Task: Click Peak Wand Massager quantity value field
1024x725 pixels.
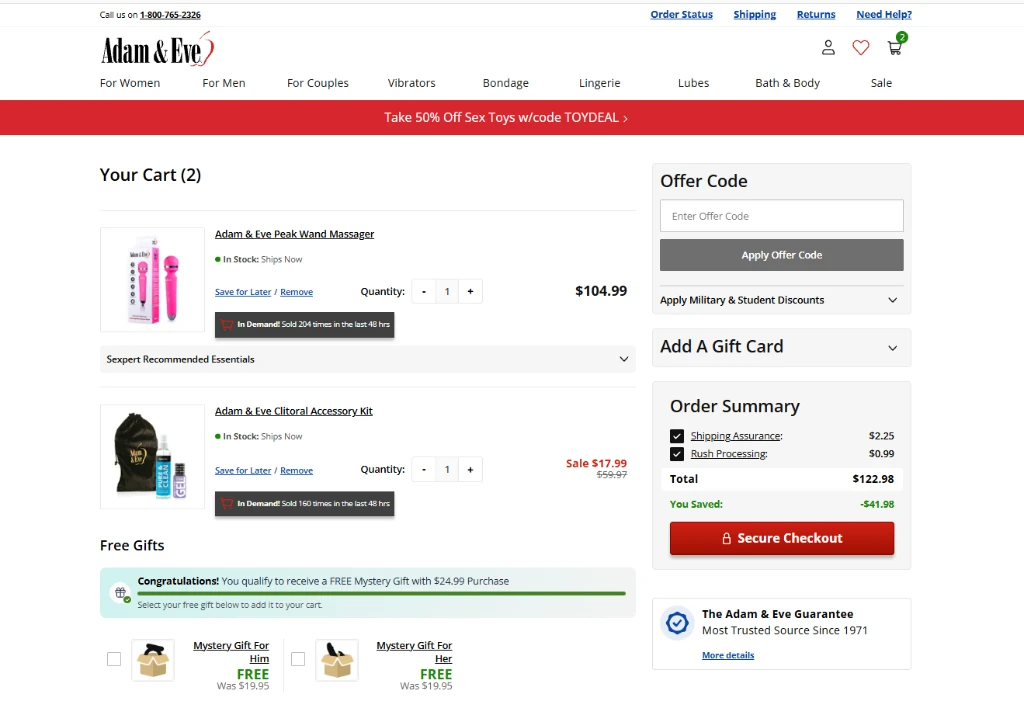Action: pyautogui.click(x=447, y=291)
